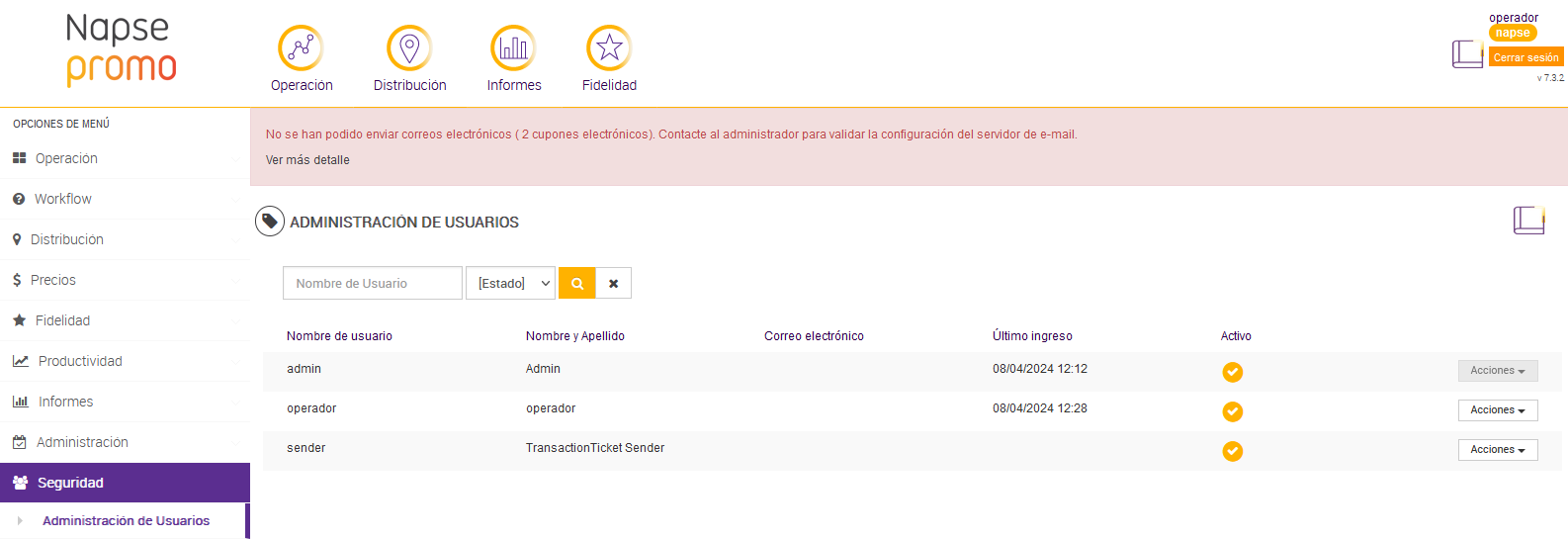Select Administración de Usuarios submenu item
The width and height of the screenshot is (1568, 539).
coord(126,520)
